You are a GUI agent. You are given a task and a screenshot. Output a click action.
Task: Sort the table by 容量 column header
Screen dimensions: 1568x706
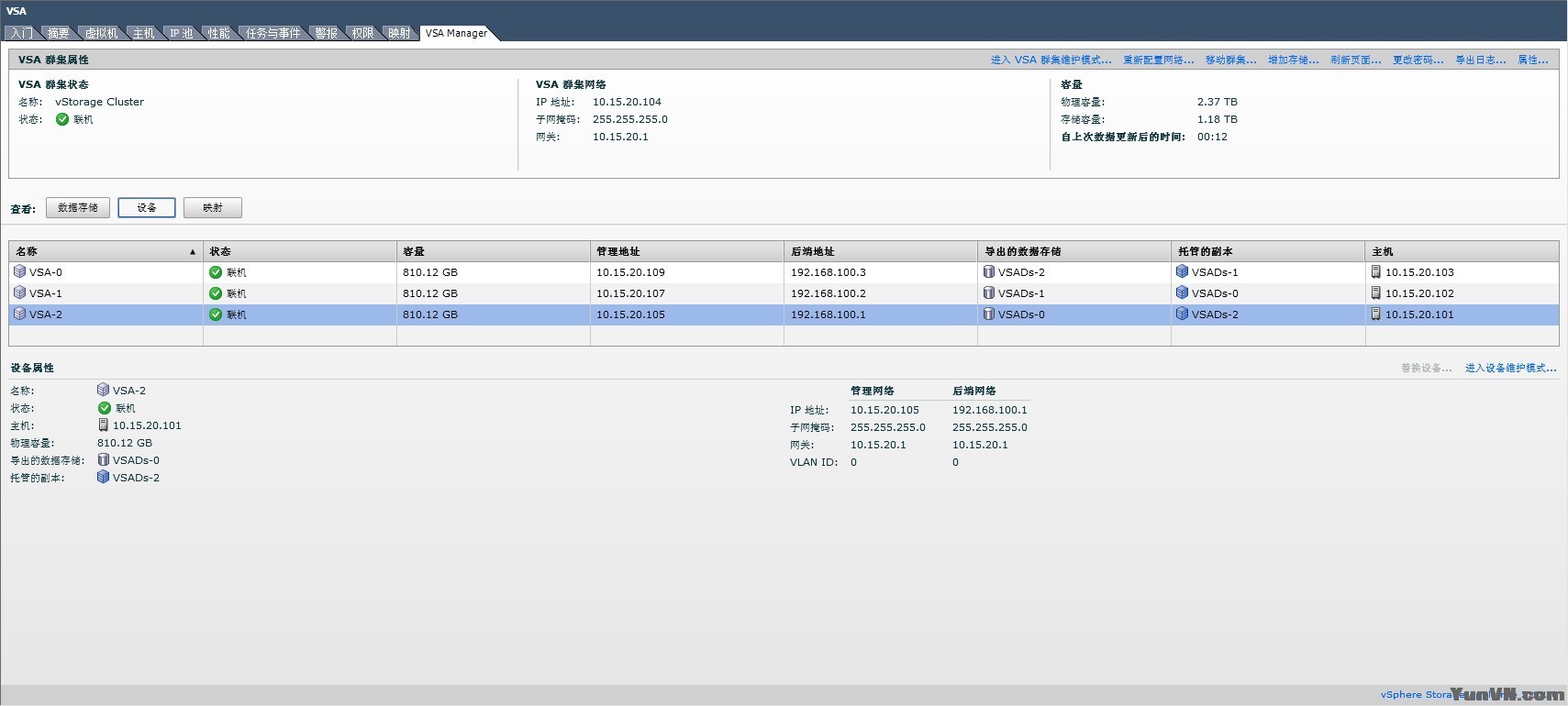(494, 251)
